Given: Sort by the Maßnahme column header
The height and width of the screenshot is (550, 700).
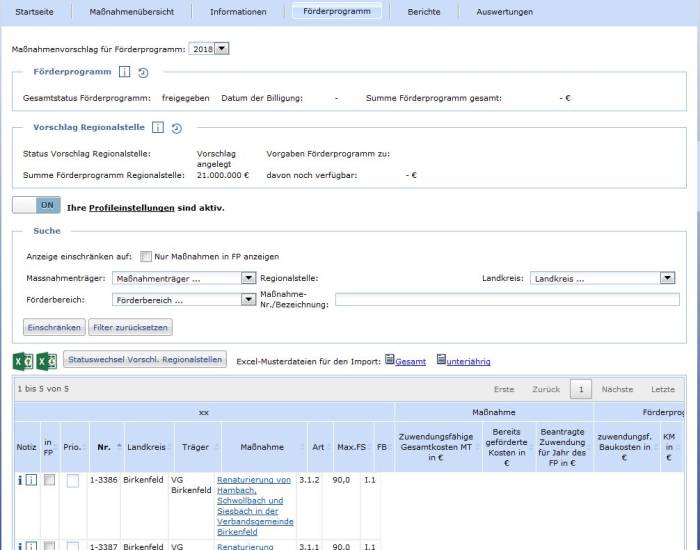Looking at the screenshot, I should [x=262, y=447].
